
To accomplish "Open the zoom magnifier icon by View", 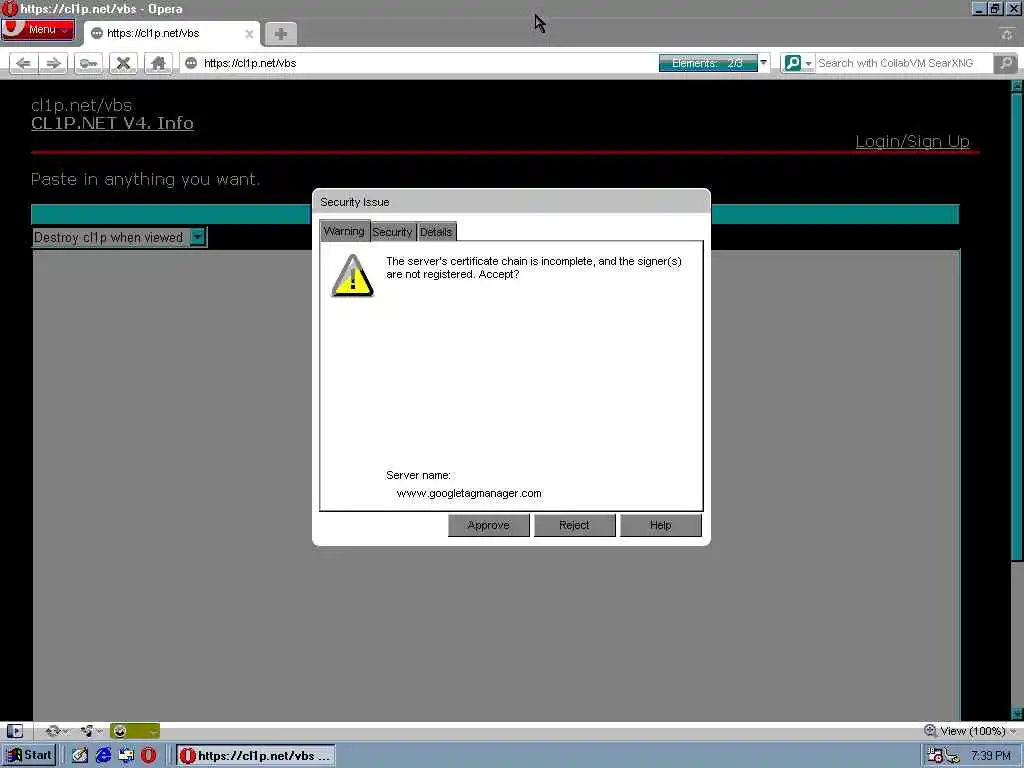I will coord(930,731).
